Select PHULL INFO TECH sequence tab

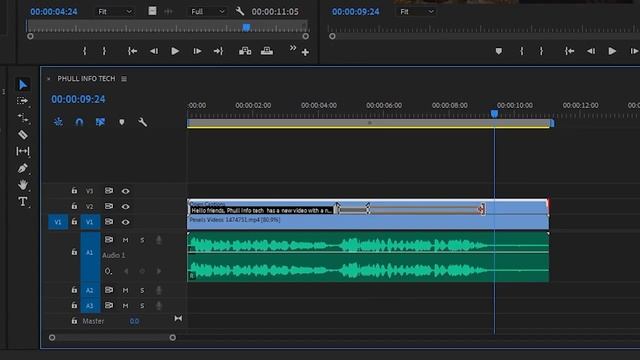tap(86, 78)
